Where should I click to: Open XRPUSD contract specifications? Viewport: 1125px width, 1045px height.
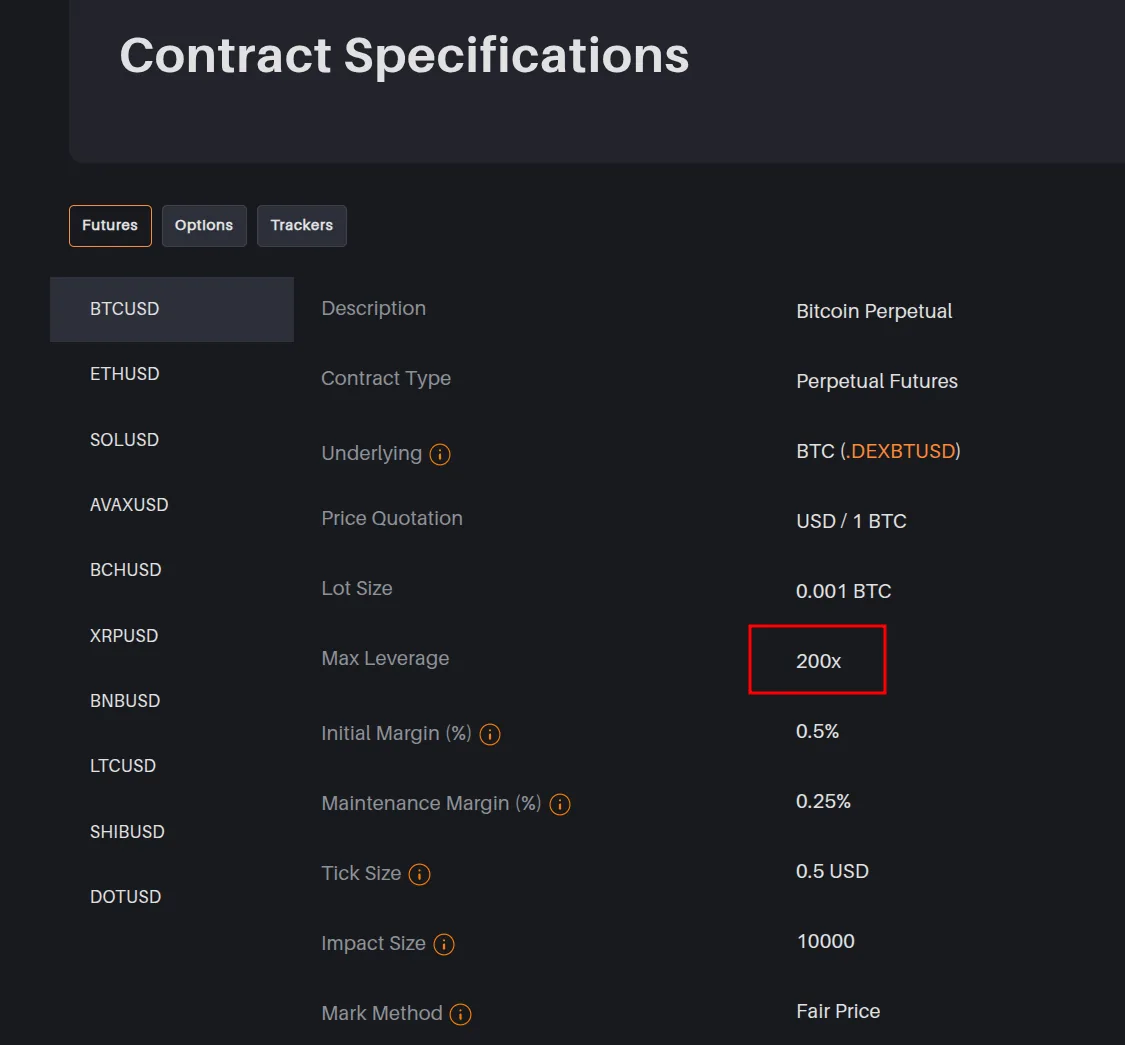click(x=124, y=636)
